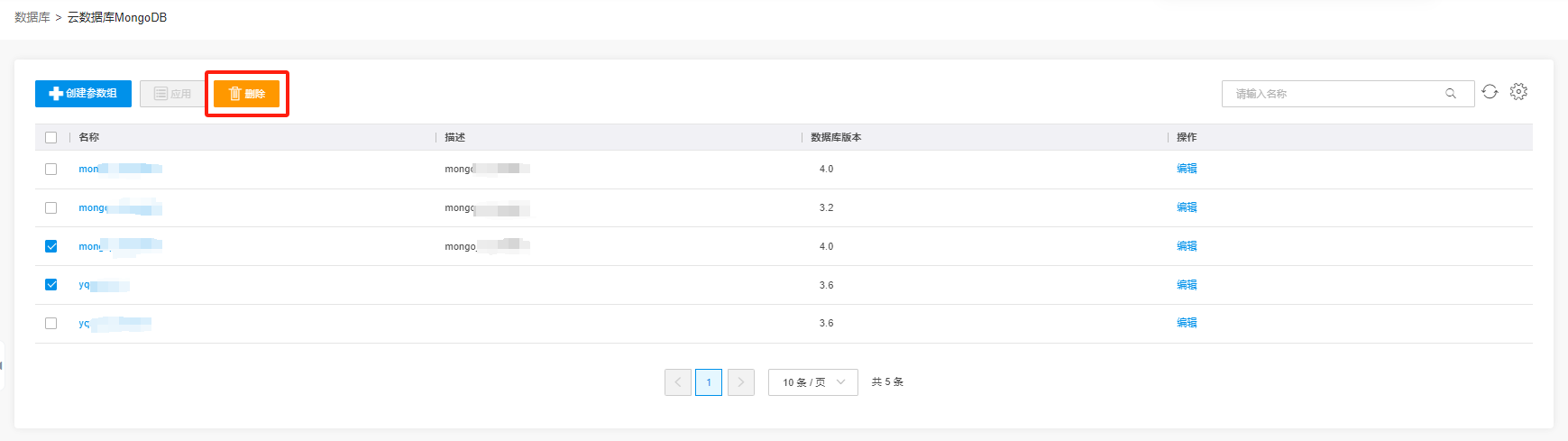Uncheck the version 3.6 checked row

51,285
